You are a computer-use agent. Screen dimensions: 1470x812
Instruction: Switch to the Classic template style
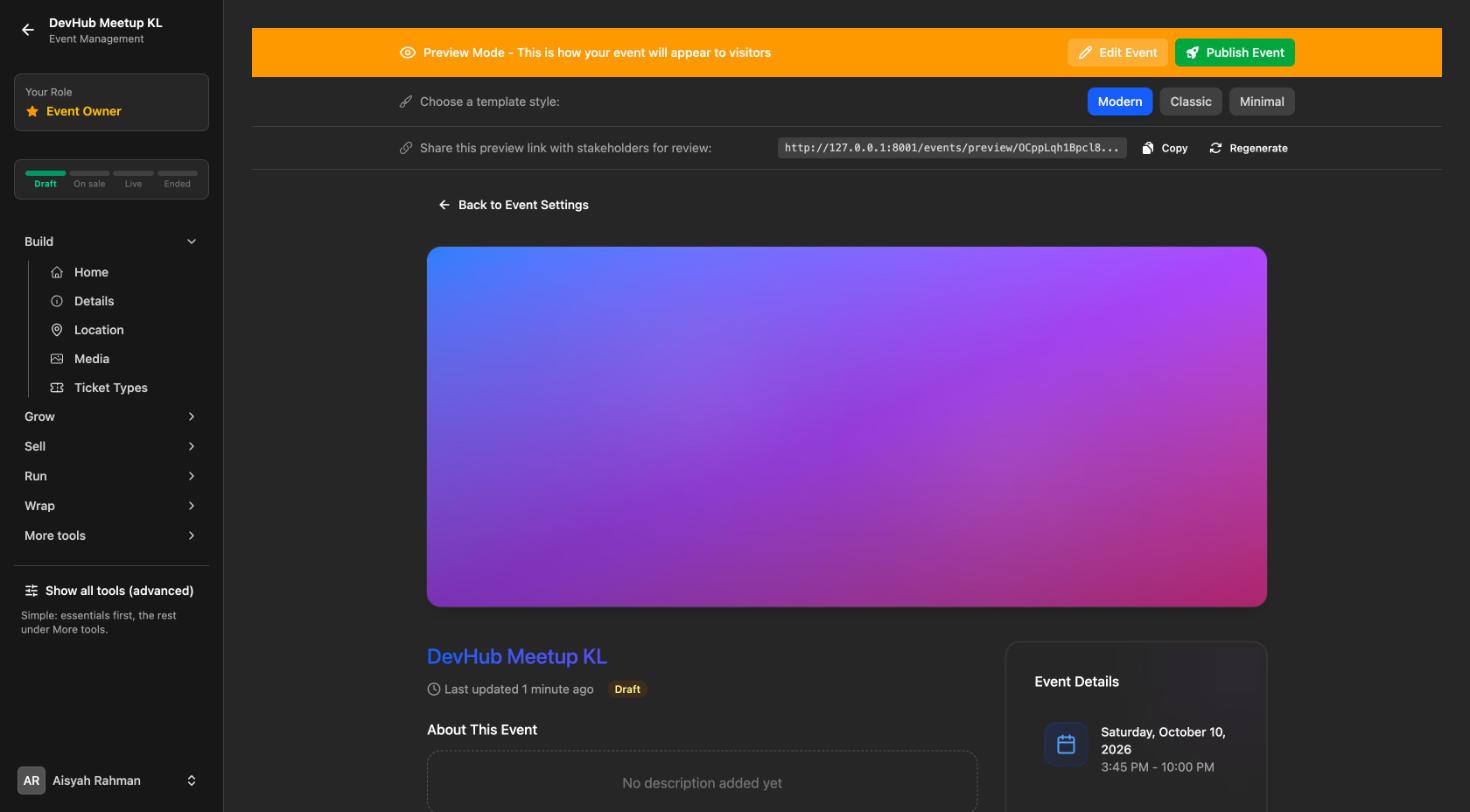point(1191,102)
